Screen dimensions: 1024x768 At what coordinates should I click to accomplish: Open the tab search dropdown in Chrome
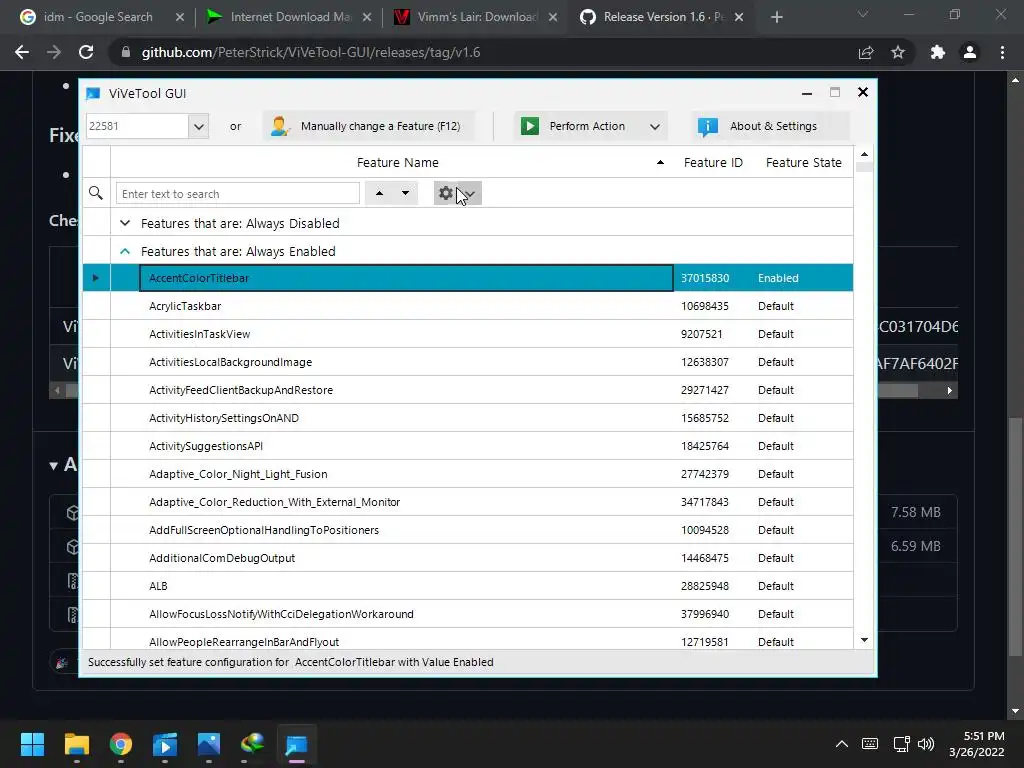pyautogui.click(x=863, y=14)
